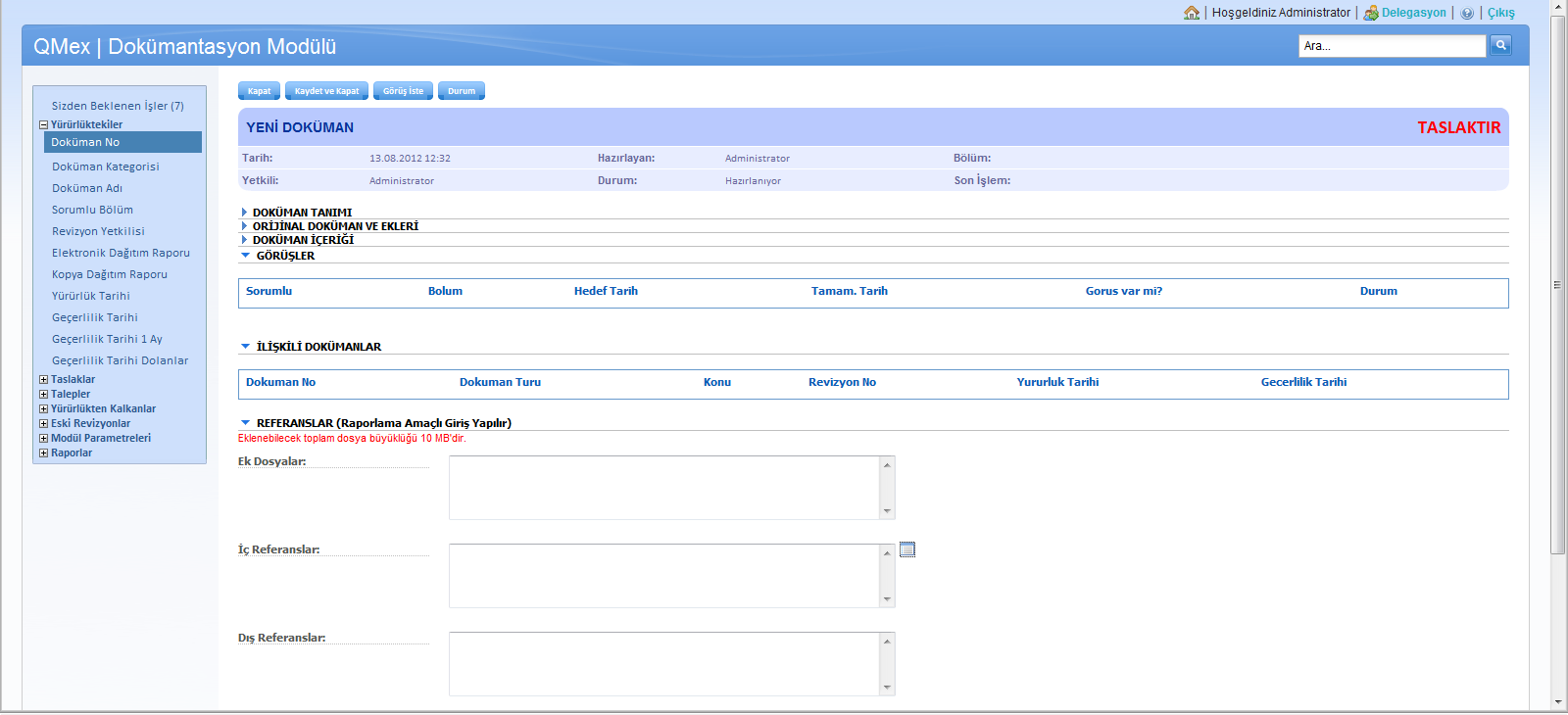Go to the home page icon
The width and height of the screenshot is (1568, 715).
coord(1192,13)
